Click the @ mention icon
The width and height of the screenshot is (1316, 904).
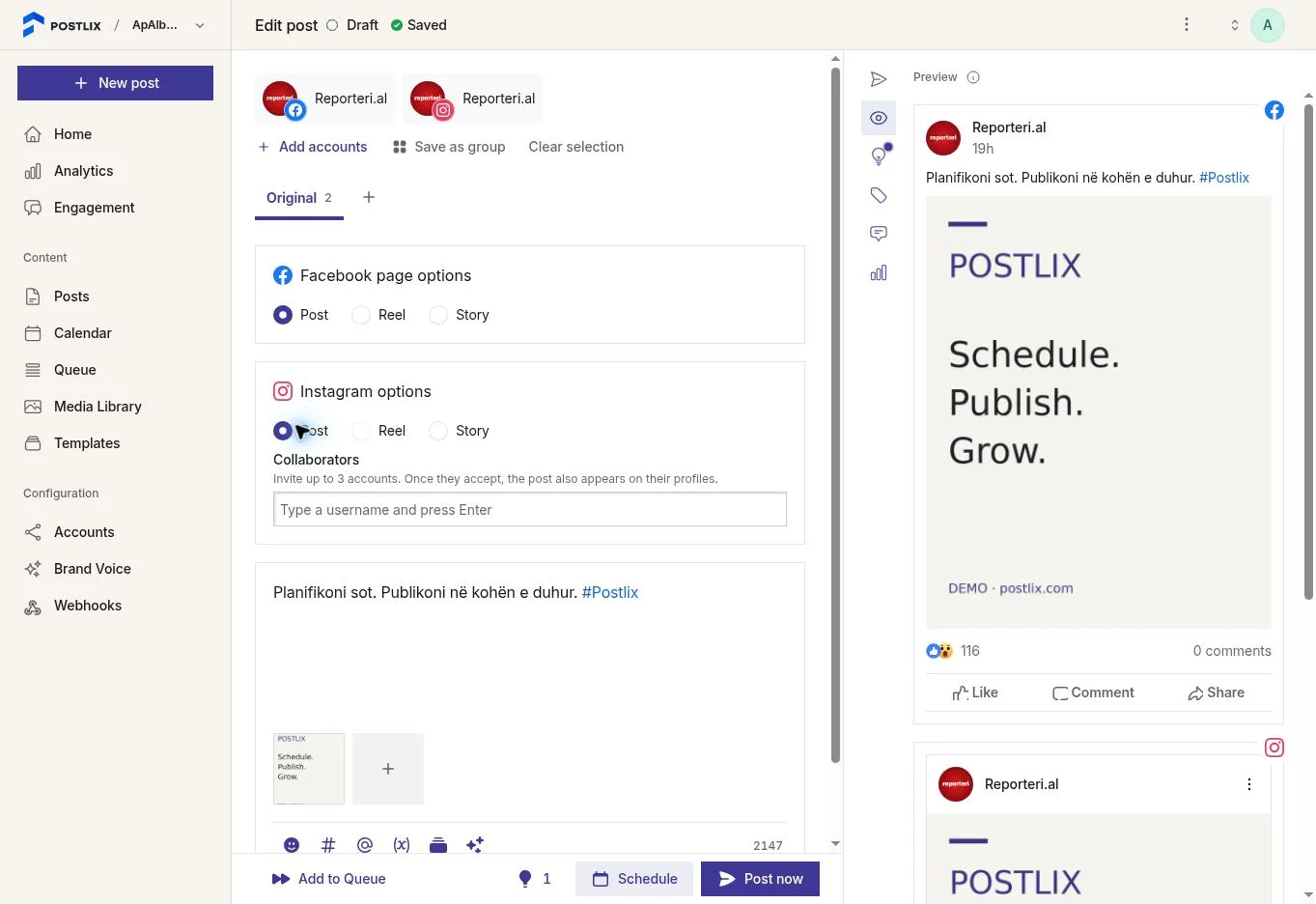365,845
